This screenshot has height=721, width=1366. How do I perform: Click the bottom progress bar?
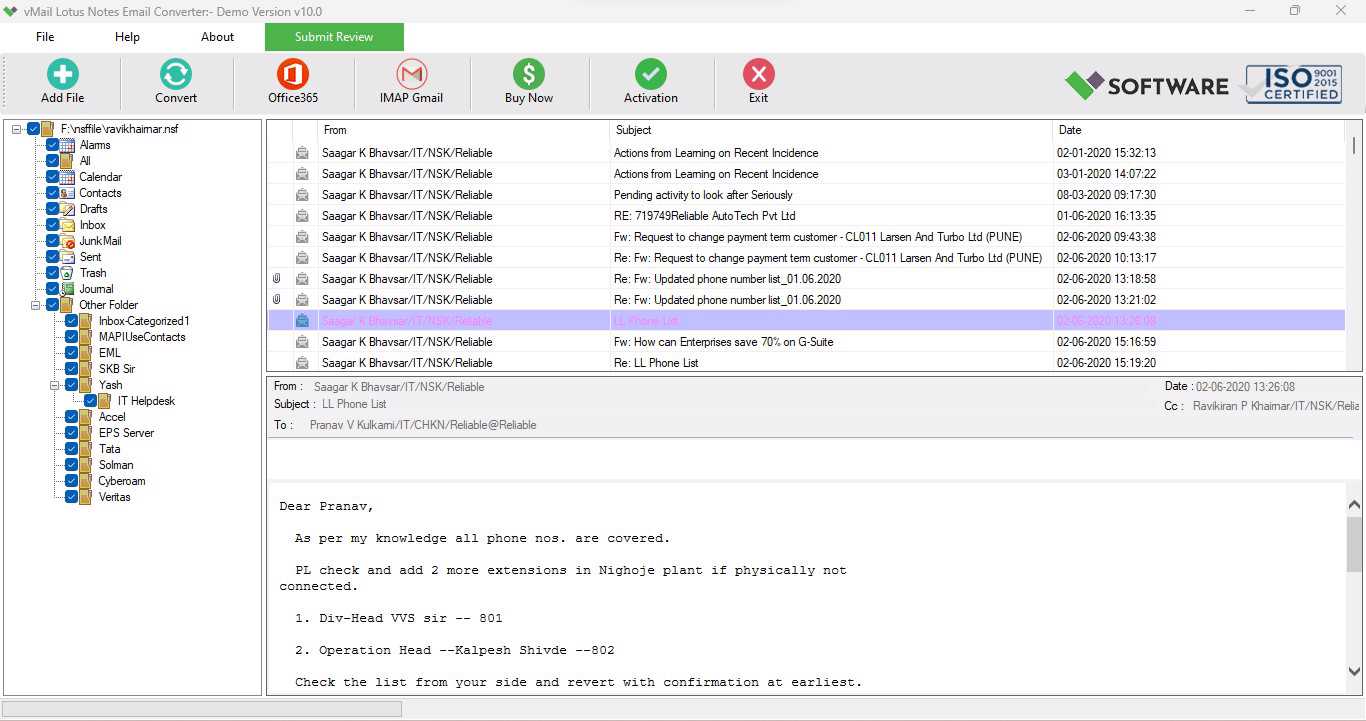(x=202, y=709)
